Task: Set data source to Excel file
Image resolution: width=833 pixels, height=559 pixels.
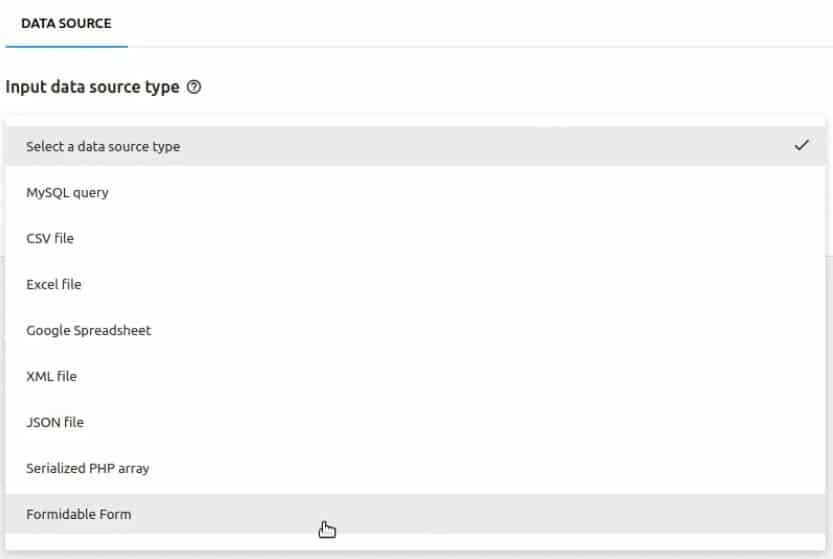Action: pos(415,284)
